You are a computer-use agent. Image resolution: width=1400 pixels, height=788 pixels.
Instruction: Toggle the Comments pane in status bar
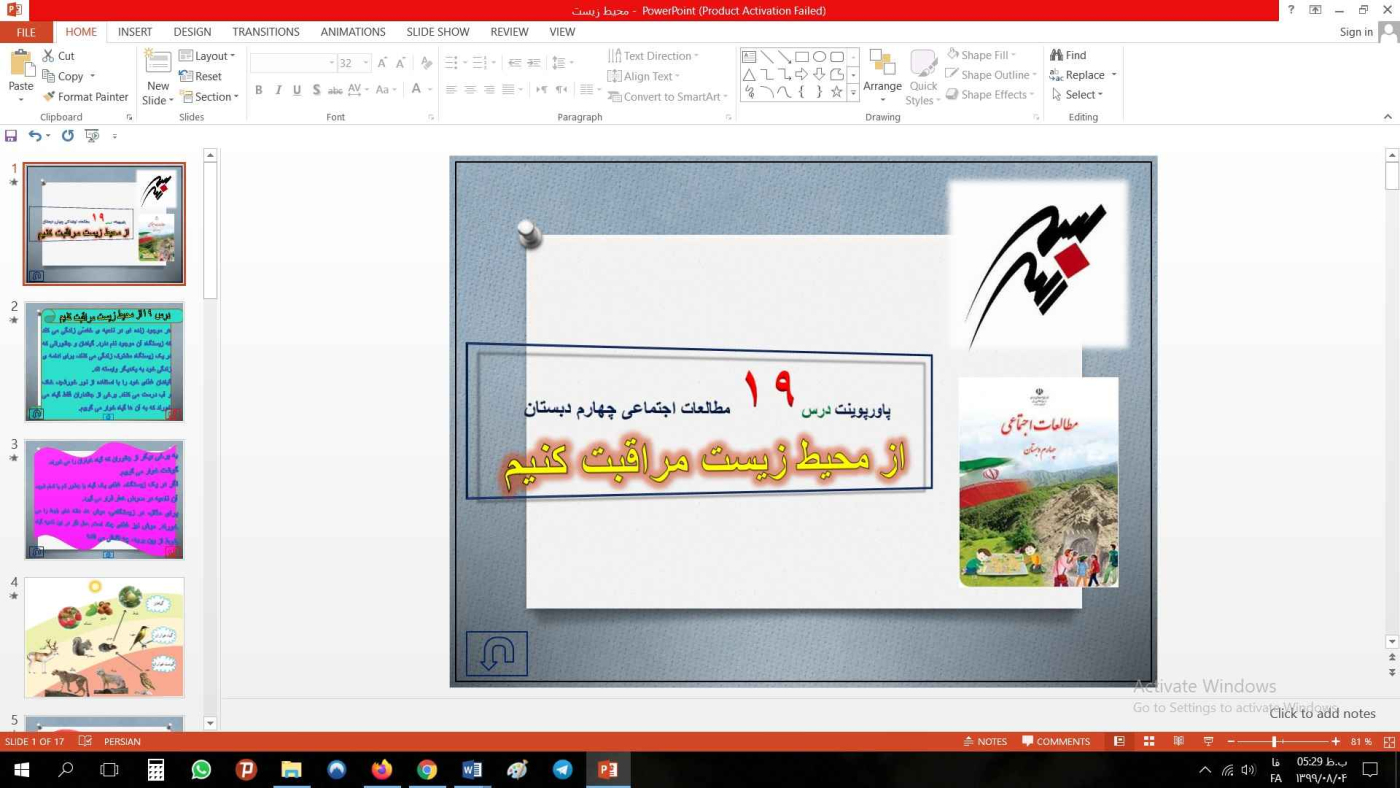click(1056, 742)
